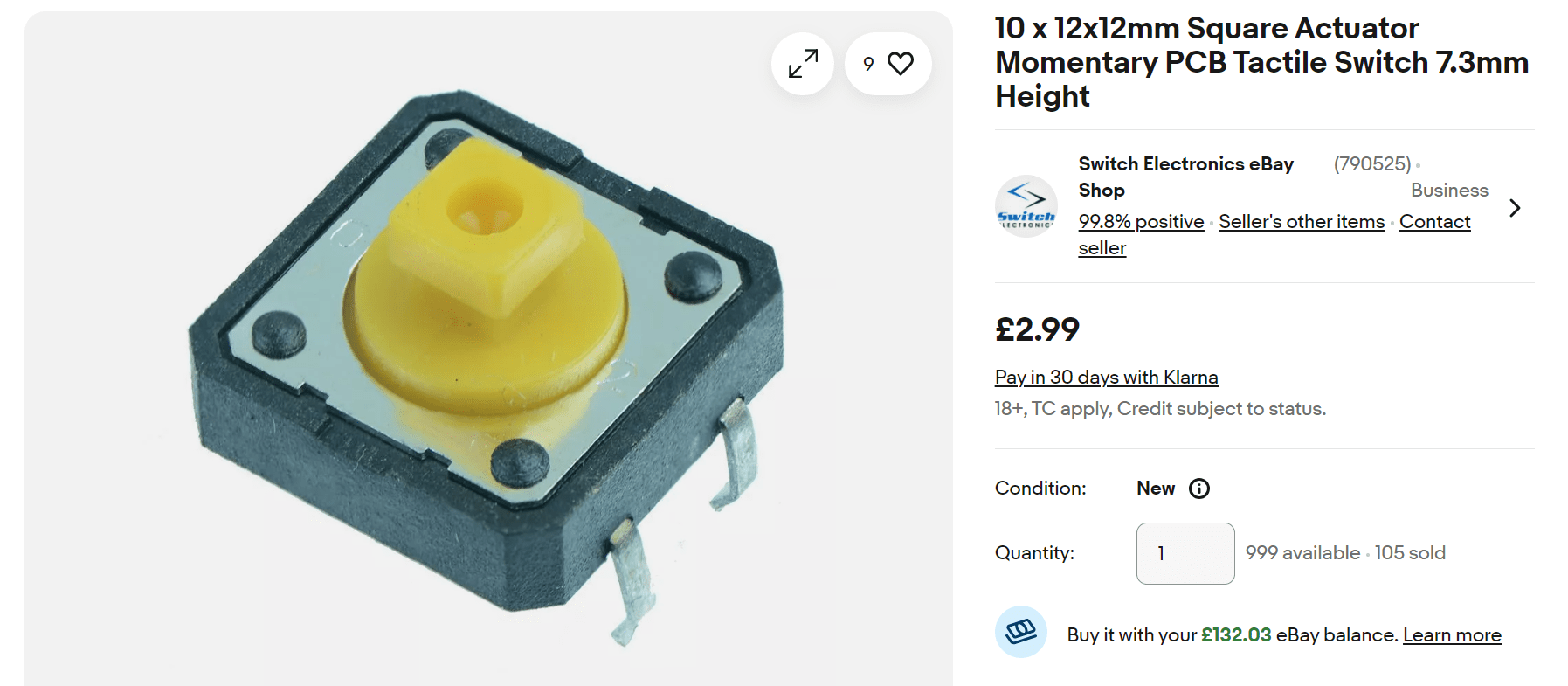Screen dimensions: 1568x686
Task: Open Learn more about eBay balance
Action: pyautogui.click(x=1452, y=635)
